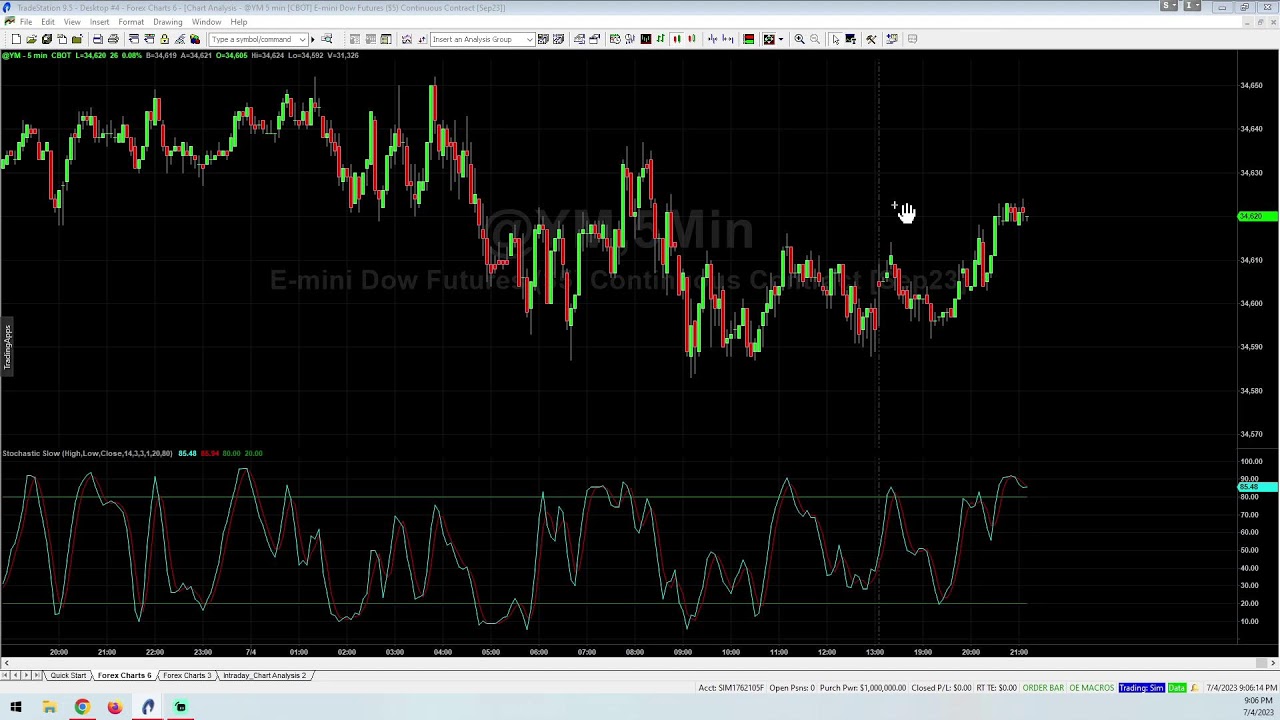
Task: Expand the symbol/command dropdown arrow
Action: point(302,39)
